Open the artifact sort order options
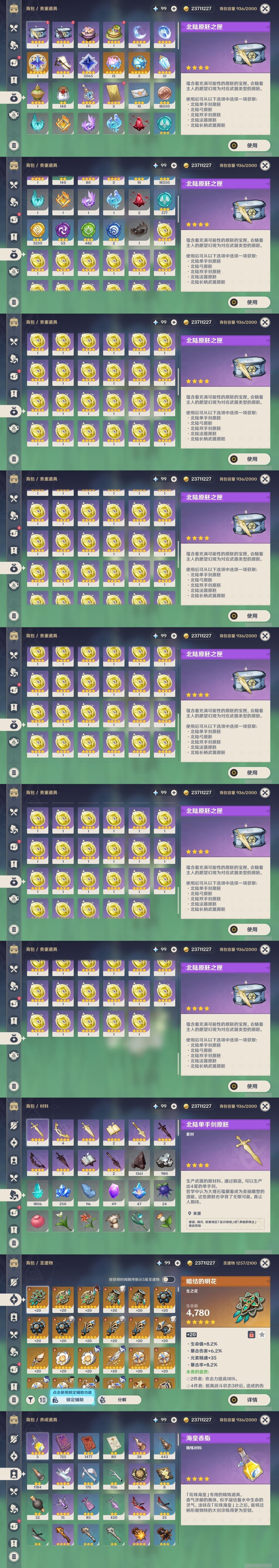The image size is (279, 1568). pos(43,1399)
